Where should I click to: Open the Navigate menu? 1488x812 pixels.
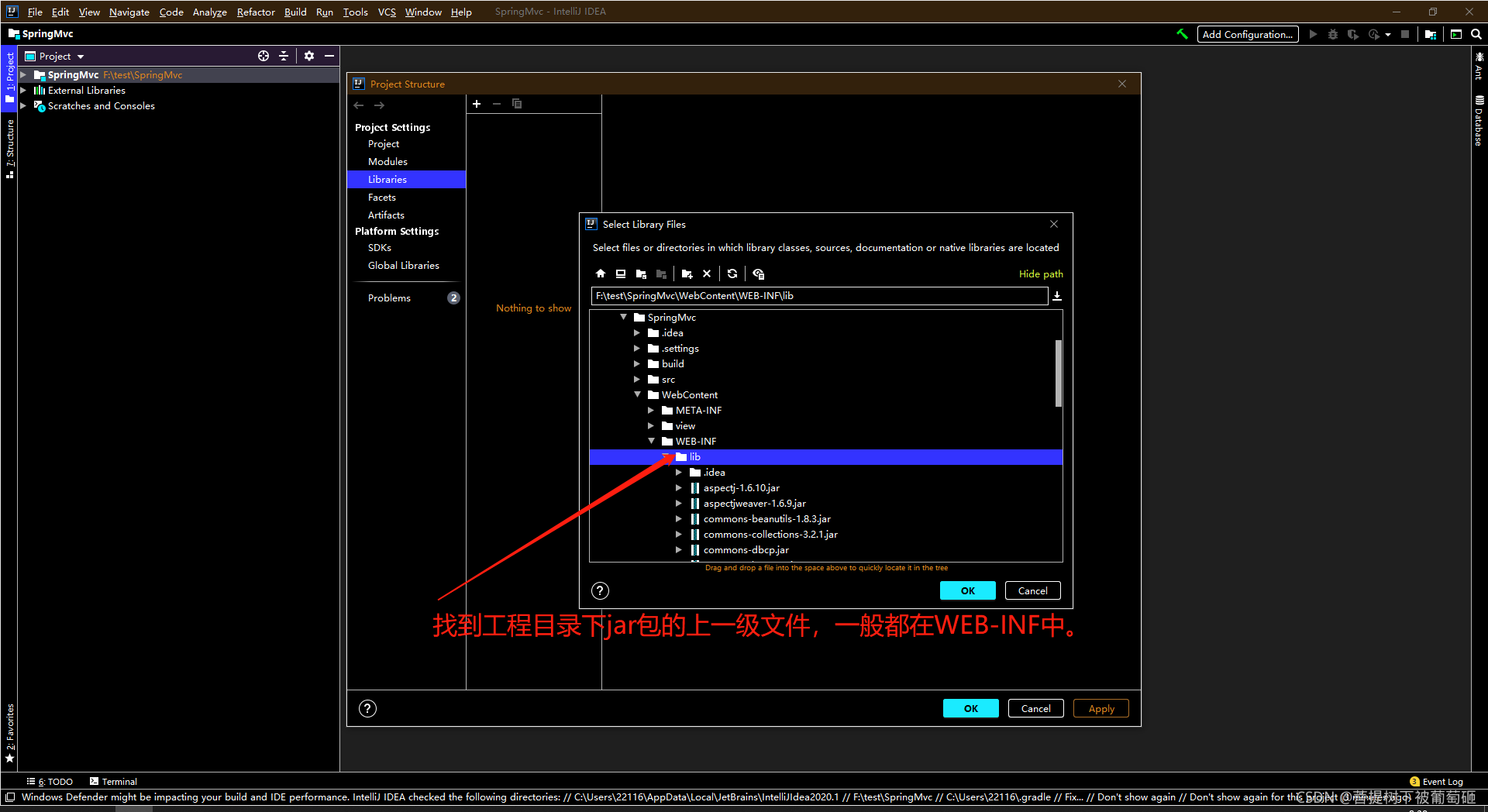[129, 12]
